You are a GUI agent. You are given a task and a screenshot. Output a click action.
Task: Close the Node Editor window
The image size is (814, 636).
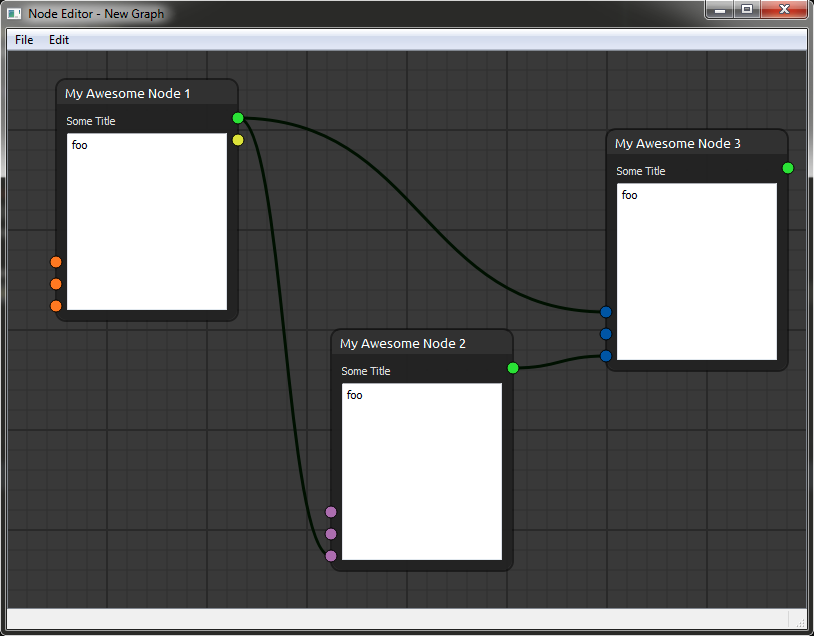(784, 9)
